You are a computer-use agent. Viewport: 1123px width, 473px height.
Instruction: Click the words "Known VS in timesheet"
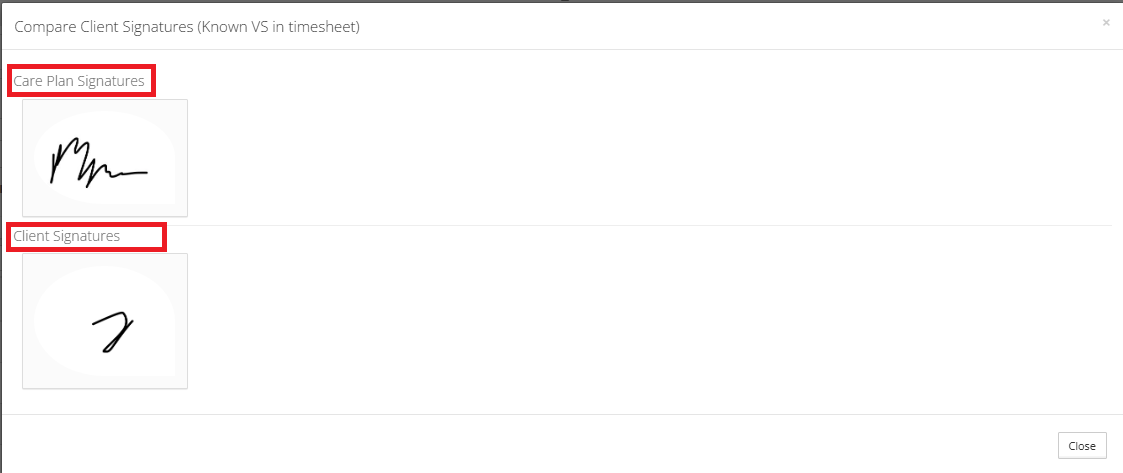[x=291, y=26]
